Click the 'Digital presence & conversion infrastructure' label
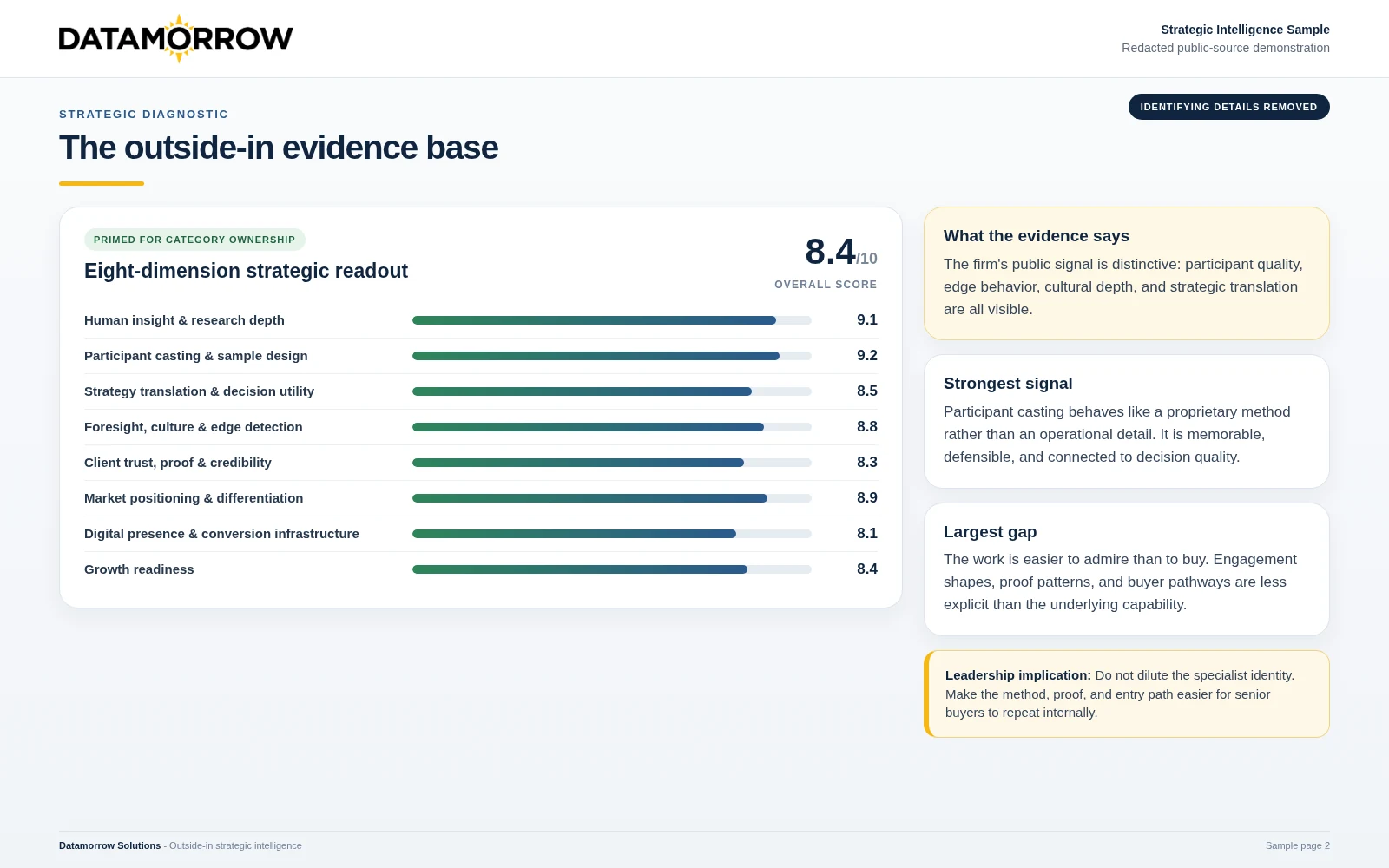Viewport: 1389px width, 868px height. coord(221,534)
